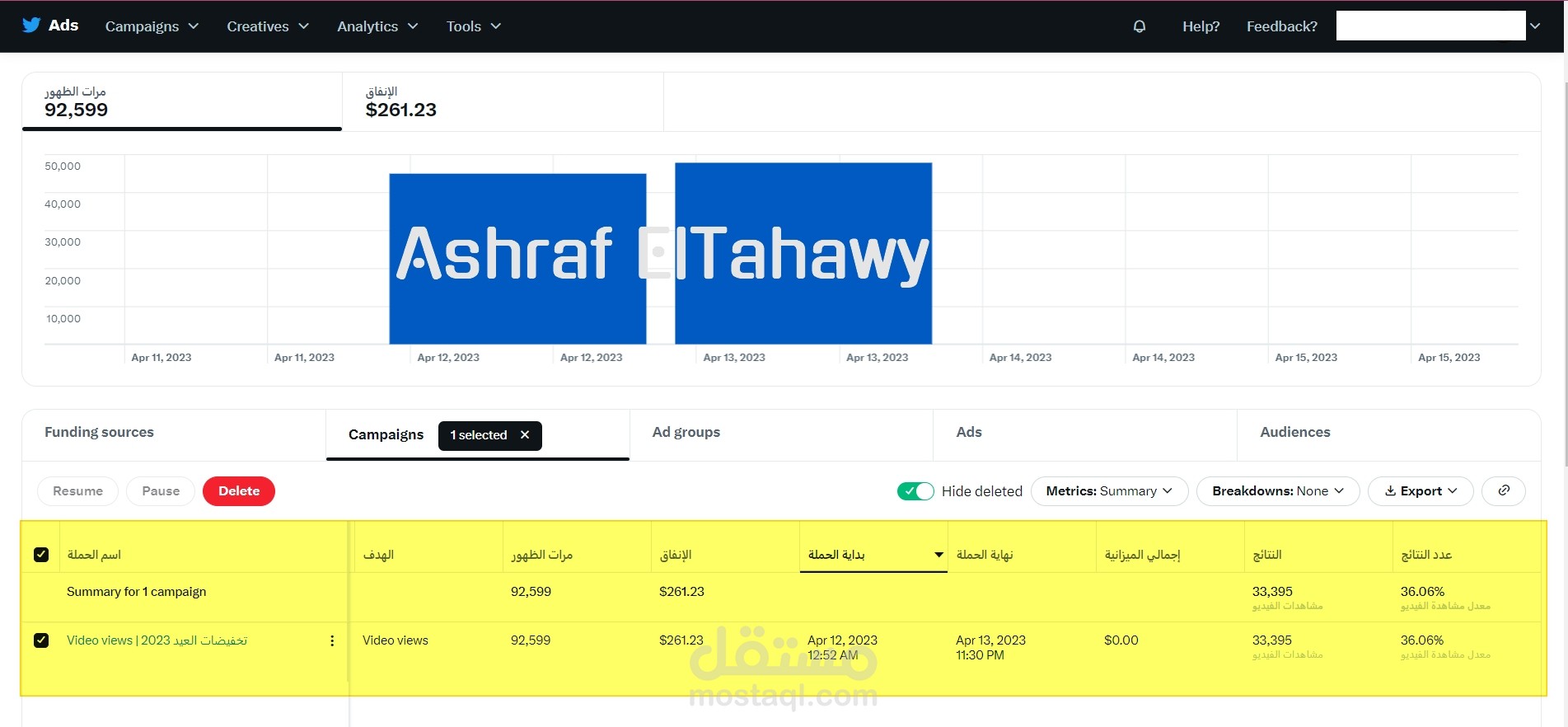Click the Twitter bird logo
1568x727 pixels.
pyautogui.click(x=31, y=26)
